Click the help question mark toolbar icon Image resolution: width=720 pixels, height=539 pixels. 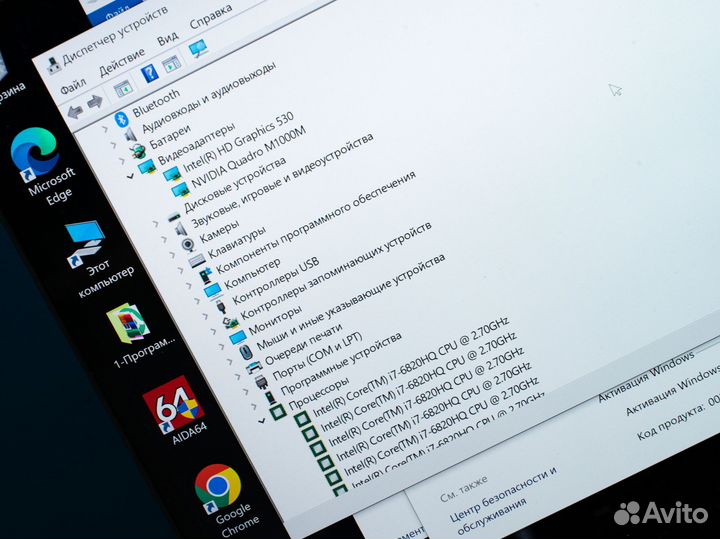coord(149,73)
